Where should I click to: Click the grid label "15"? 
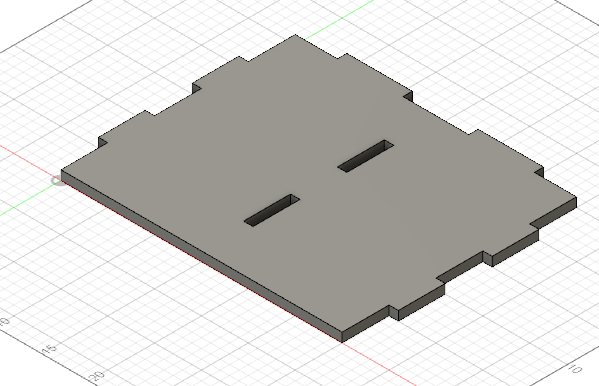pos(50,348)
